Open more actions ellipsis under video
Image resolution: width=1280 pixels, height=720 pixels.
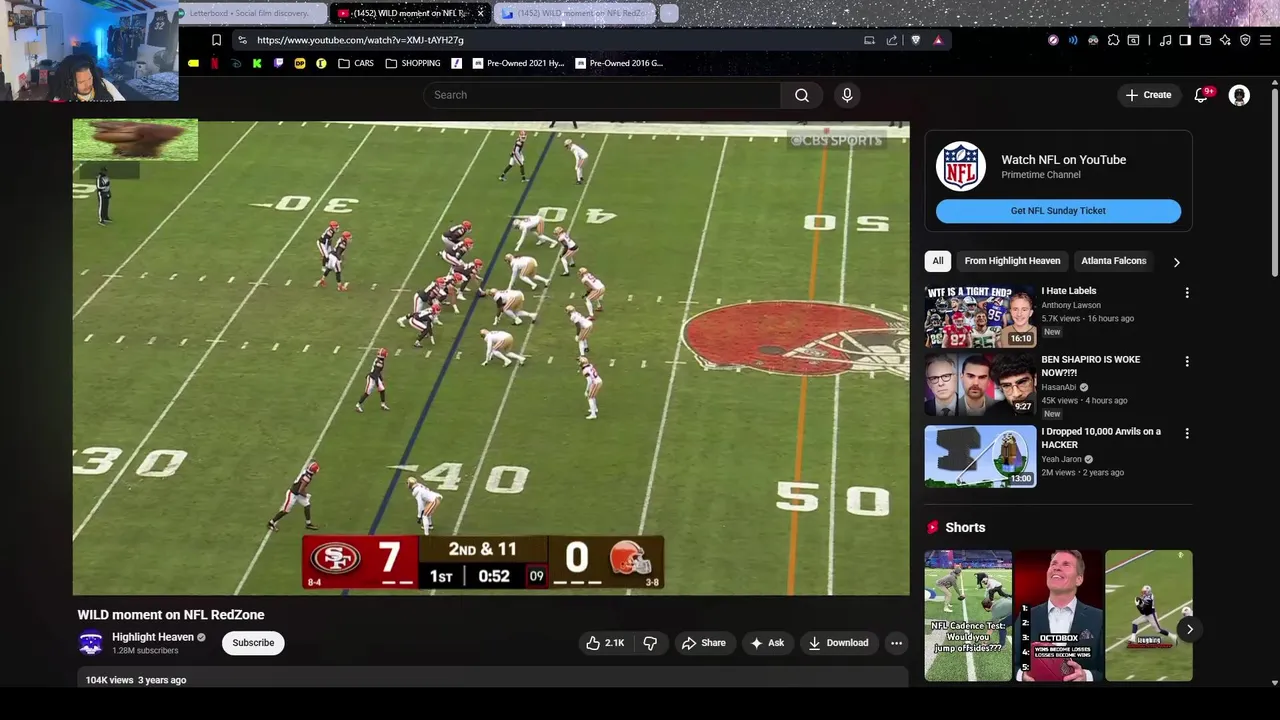[896, 643]
